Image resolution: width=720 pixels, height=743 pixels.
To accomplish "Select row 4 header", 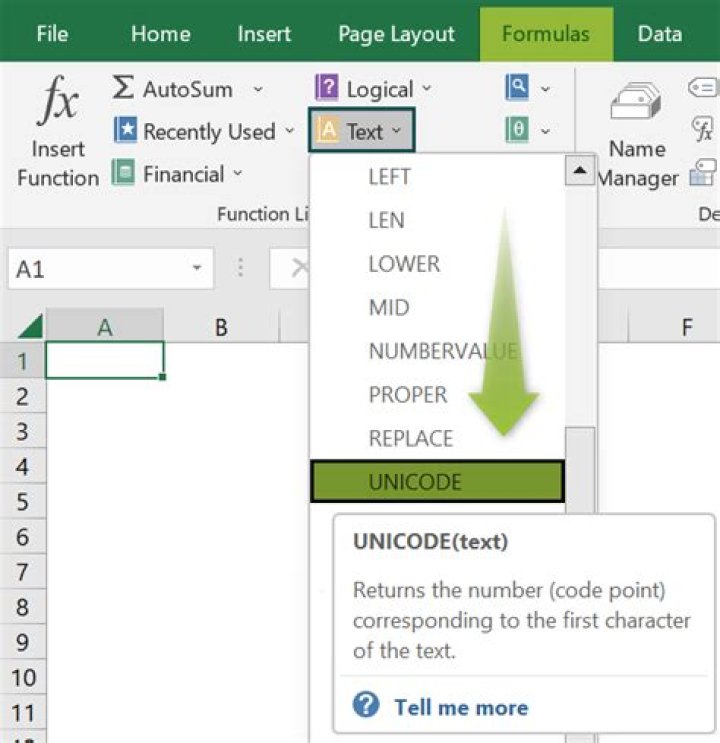I will (22, 466).
